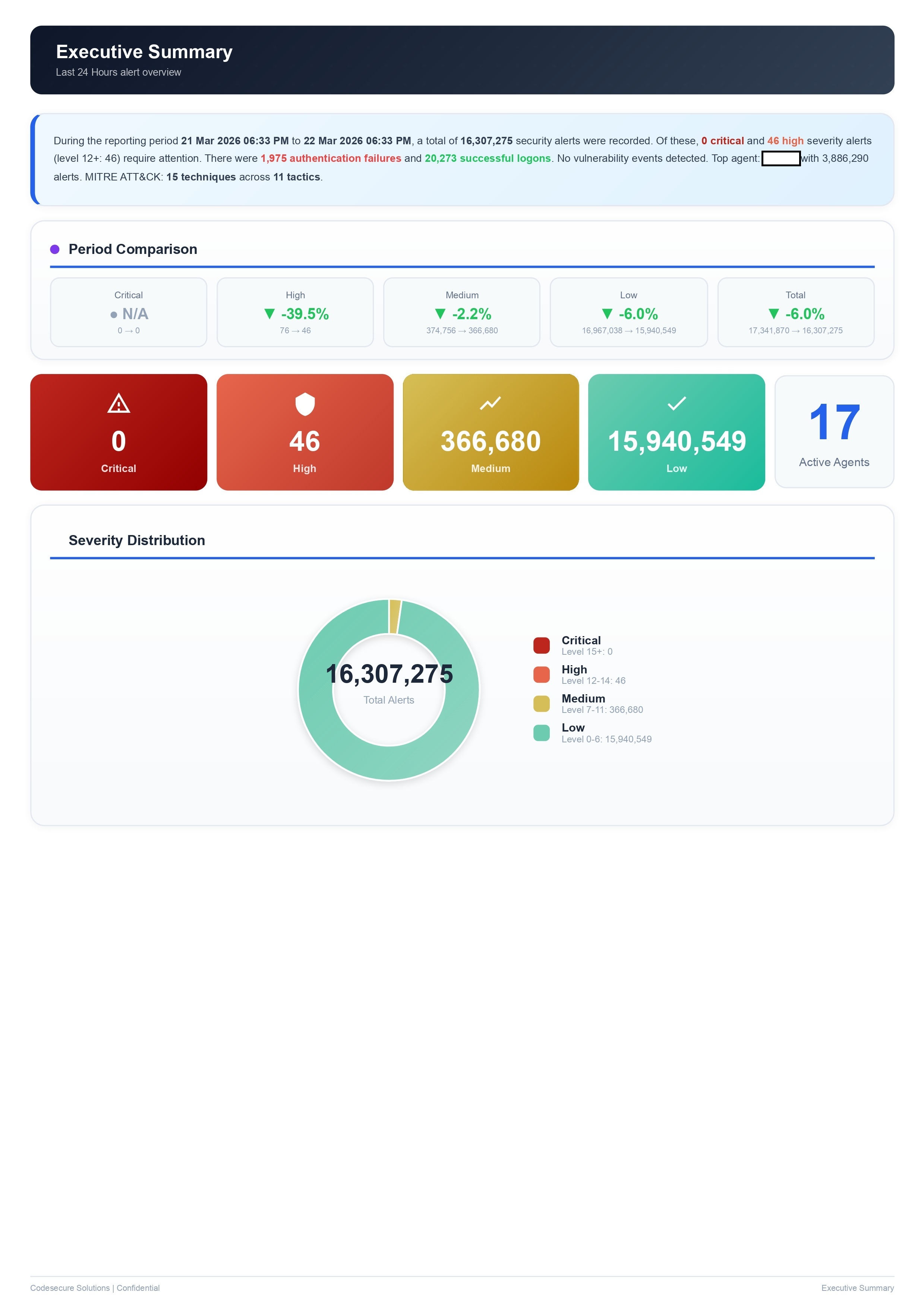Click Executive Summary in the footer
The image size is (924, 1308).
pyautogui.click(x=858, y=1288)
